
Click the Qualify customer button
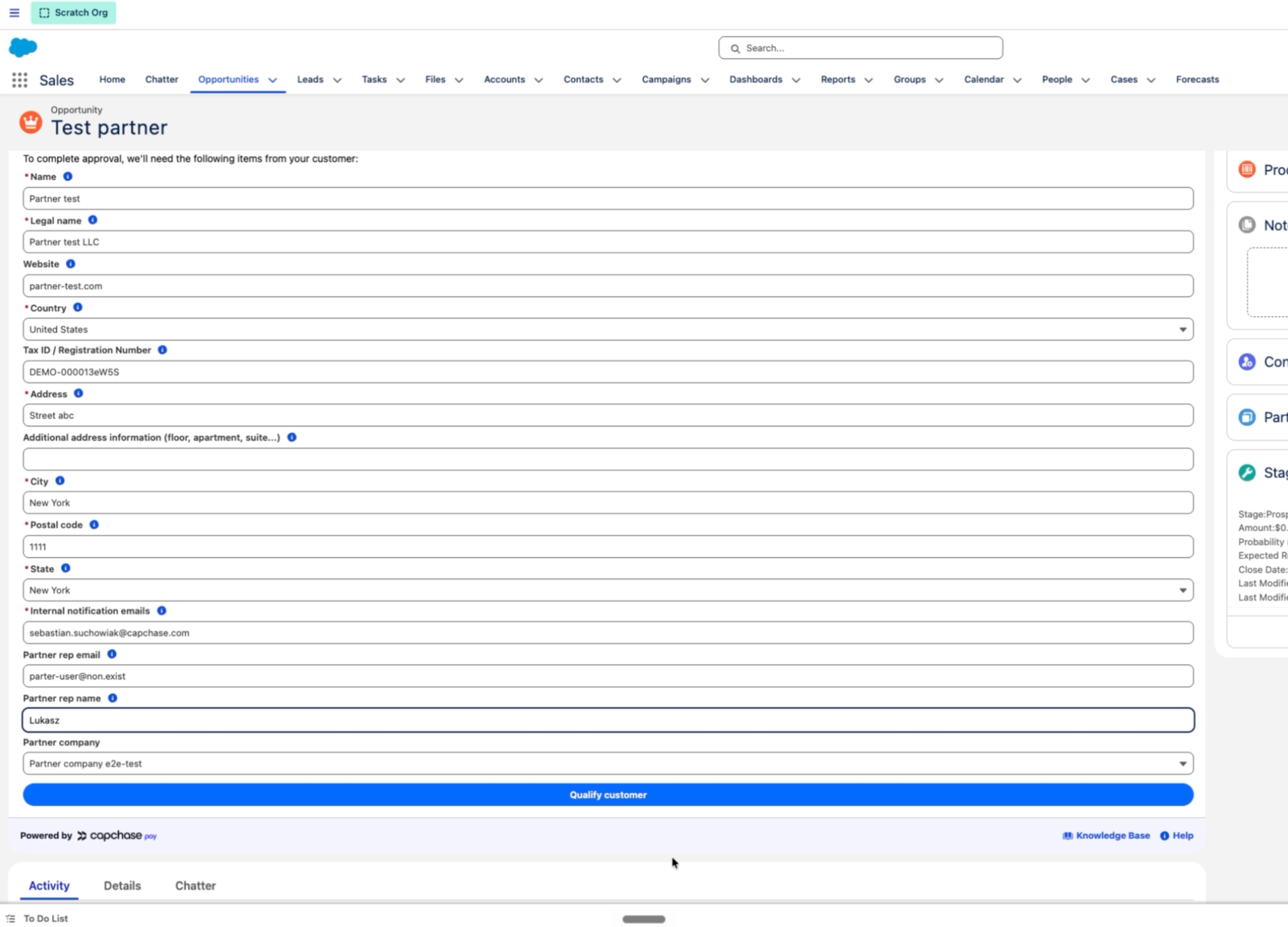pyautogui.click(x=608, y=794)
